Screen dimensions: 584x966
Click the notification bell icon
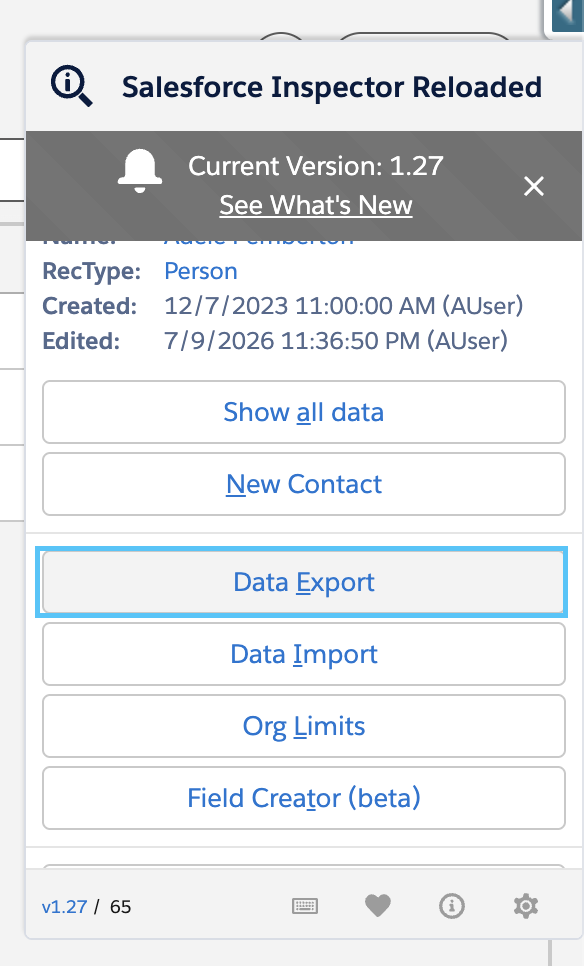point(140,171)
